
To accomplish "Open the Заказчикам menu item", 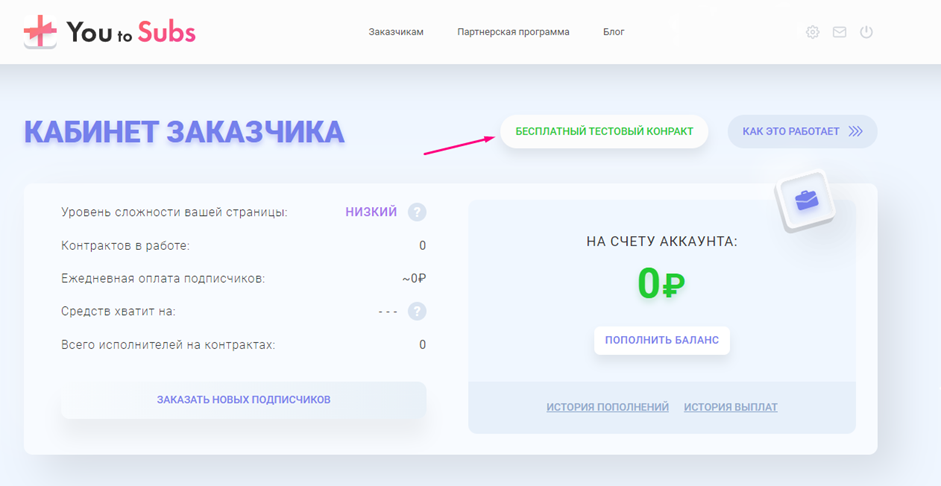I will [x=396, y=32].
